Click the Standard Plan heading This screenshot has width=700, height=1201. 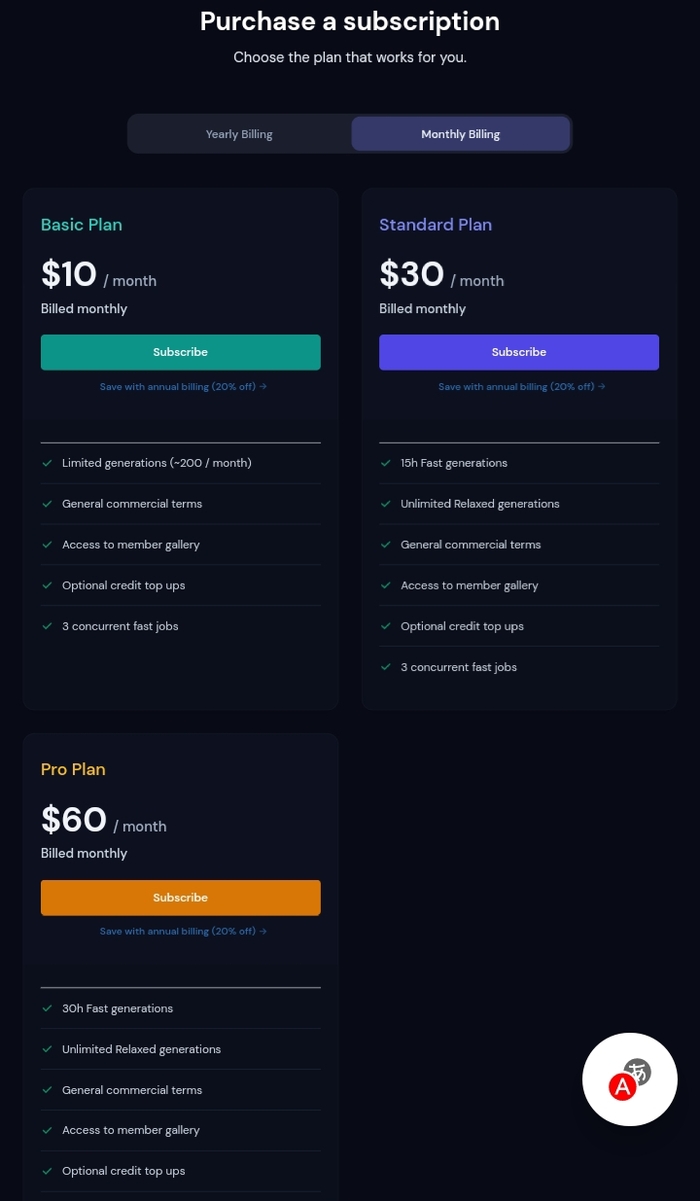tap(435, 225)
